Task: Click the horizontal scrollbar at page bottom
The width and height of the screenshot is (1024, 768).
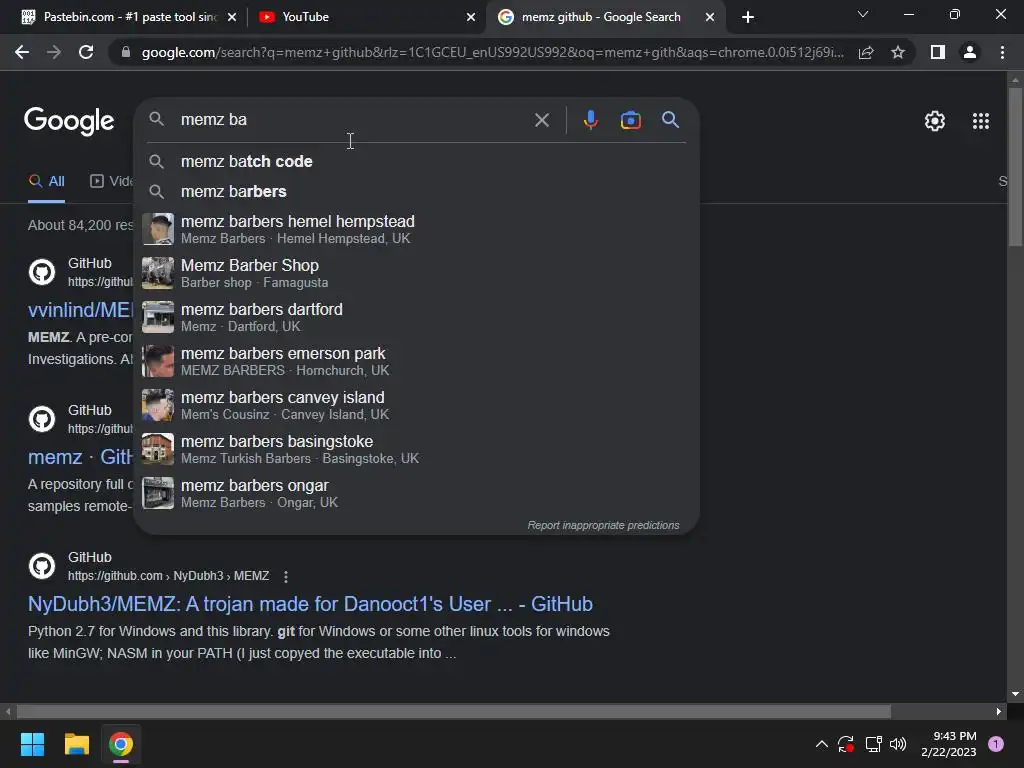Action: (x=454, y=711)
